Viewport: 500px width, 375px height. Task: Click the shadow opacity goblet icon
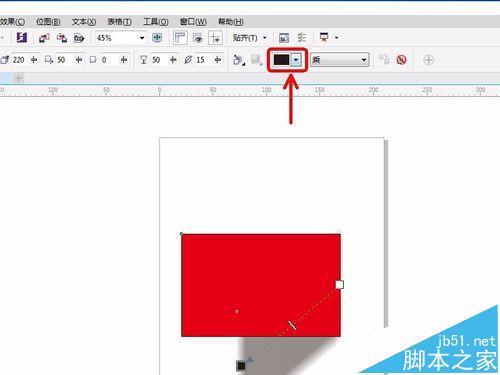point(144,60)
